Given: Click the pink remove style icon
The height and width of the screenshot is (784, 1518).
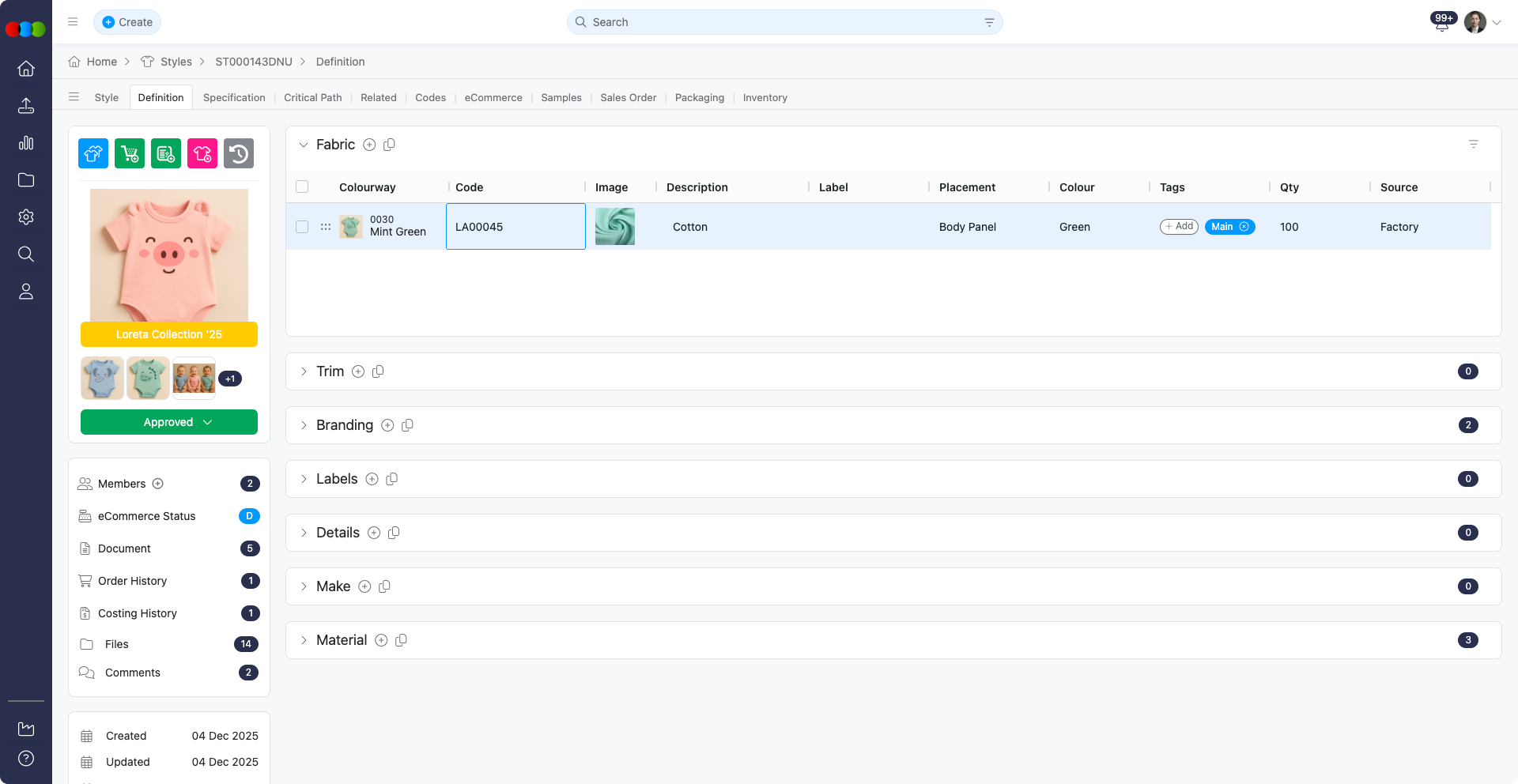Looking at the screenshot, I should click(202, 153).
